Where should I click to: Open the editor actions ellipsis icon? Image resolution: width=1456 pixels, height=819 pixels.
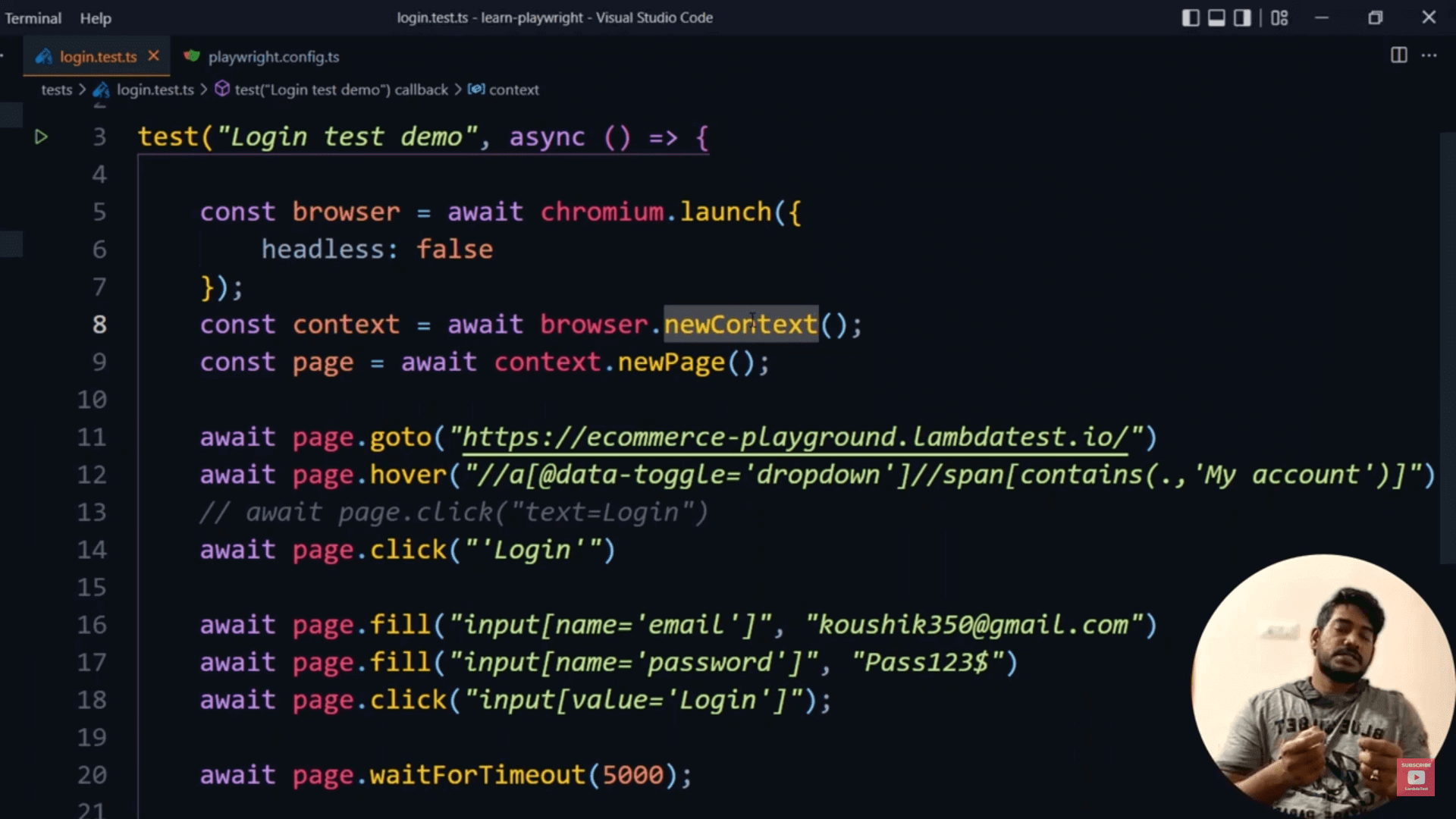coord(1429,55)
